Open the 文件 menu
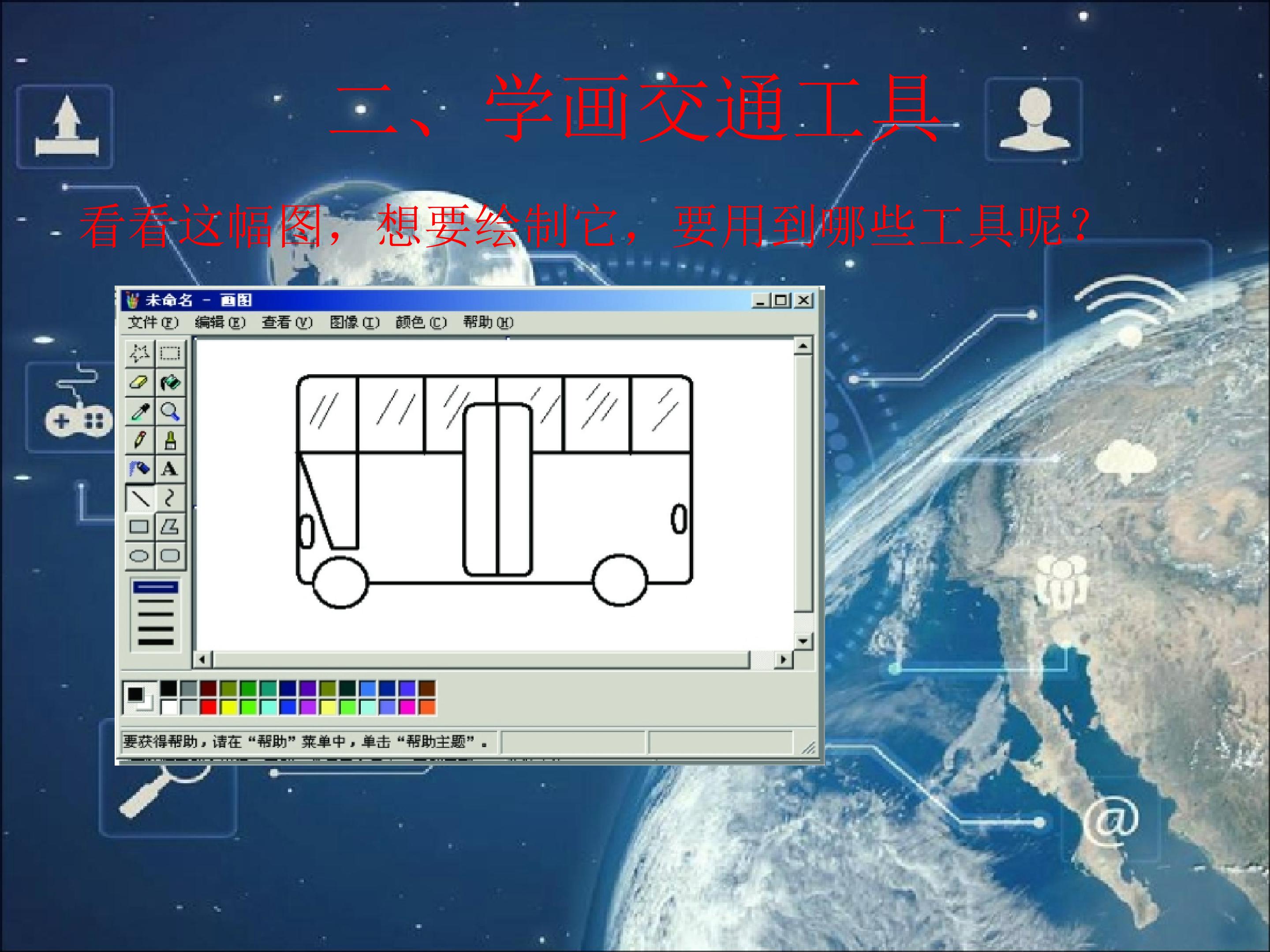 153,323
